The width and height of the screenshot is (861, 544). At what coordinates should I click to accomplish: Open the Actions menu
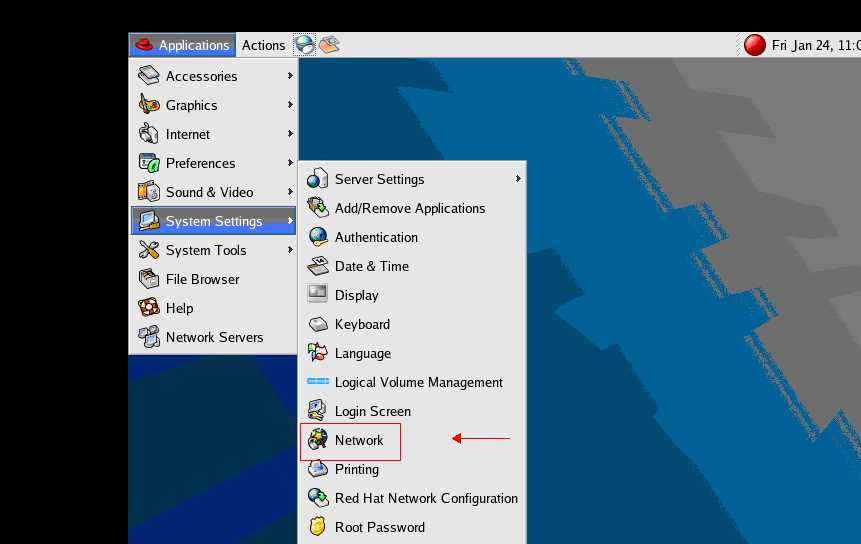pyautogui.click(x=264, y=45)
